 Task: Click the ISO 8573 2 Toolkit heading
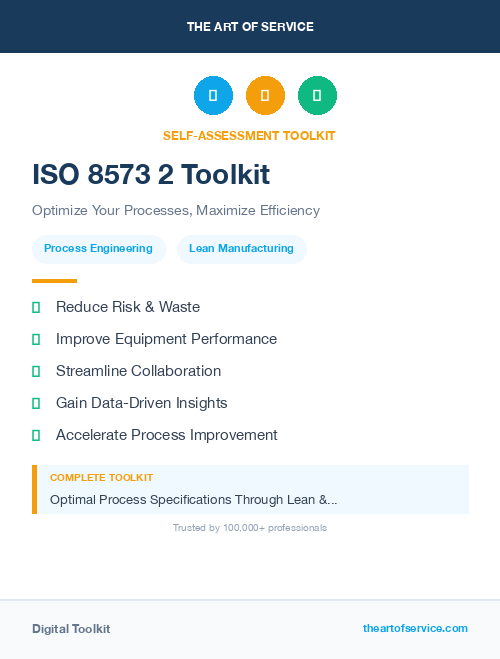tap(151, 174)
